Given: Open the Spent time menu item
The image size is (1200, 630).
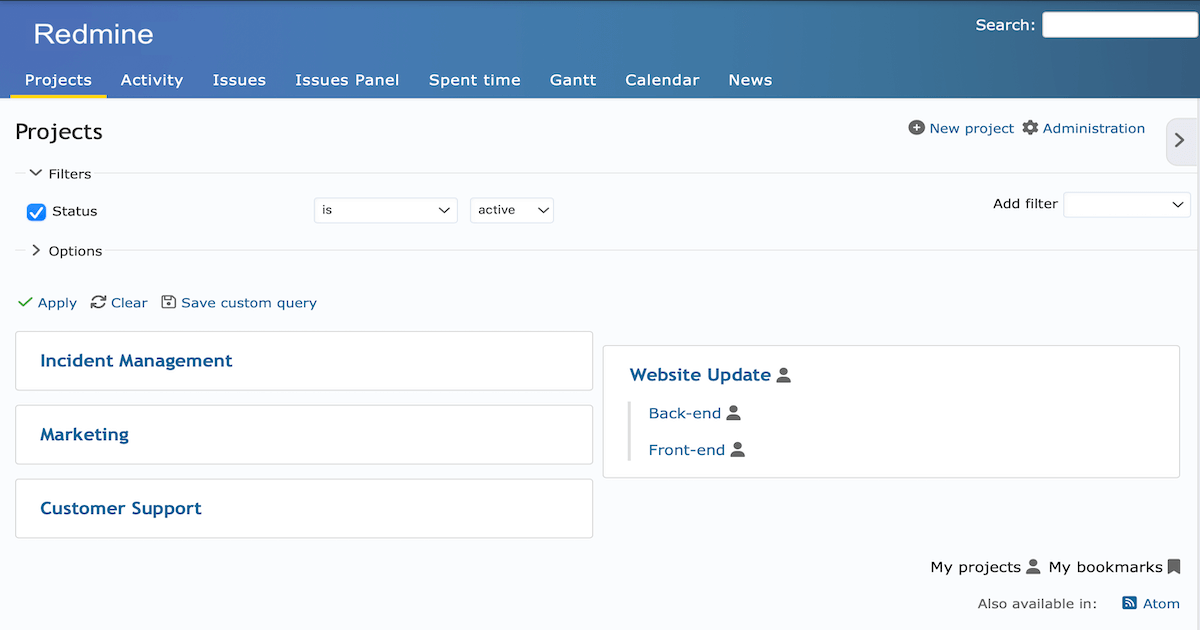Looking at the screenshot, I should point(474,80).
